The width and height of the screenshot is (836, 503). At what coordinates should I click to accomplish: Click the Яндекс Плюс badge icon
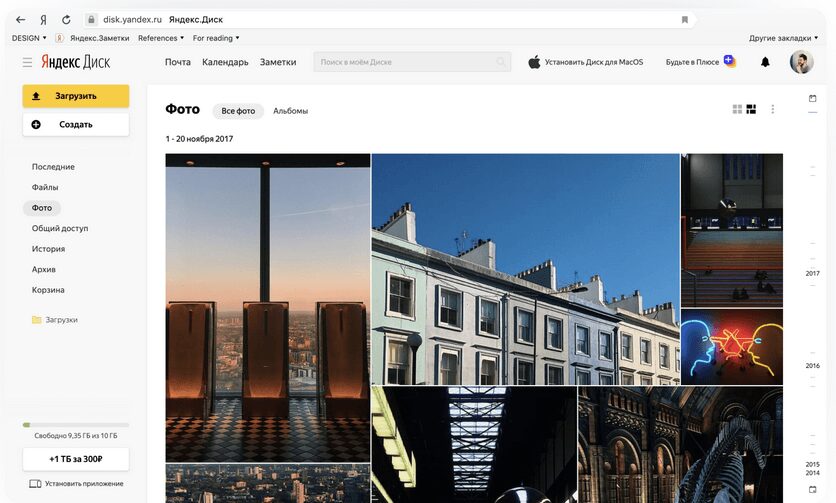(x=729, y=61)
